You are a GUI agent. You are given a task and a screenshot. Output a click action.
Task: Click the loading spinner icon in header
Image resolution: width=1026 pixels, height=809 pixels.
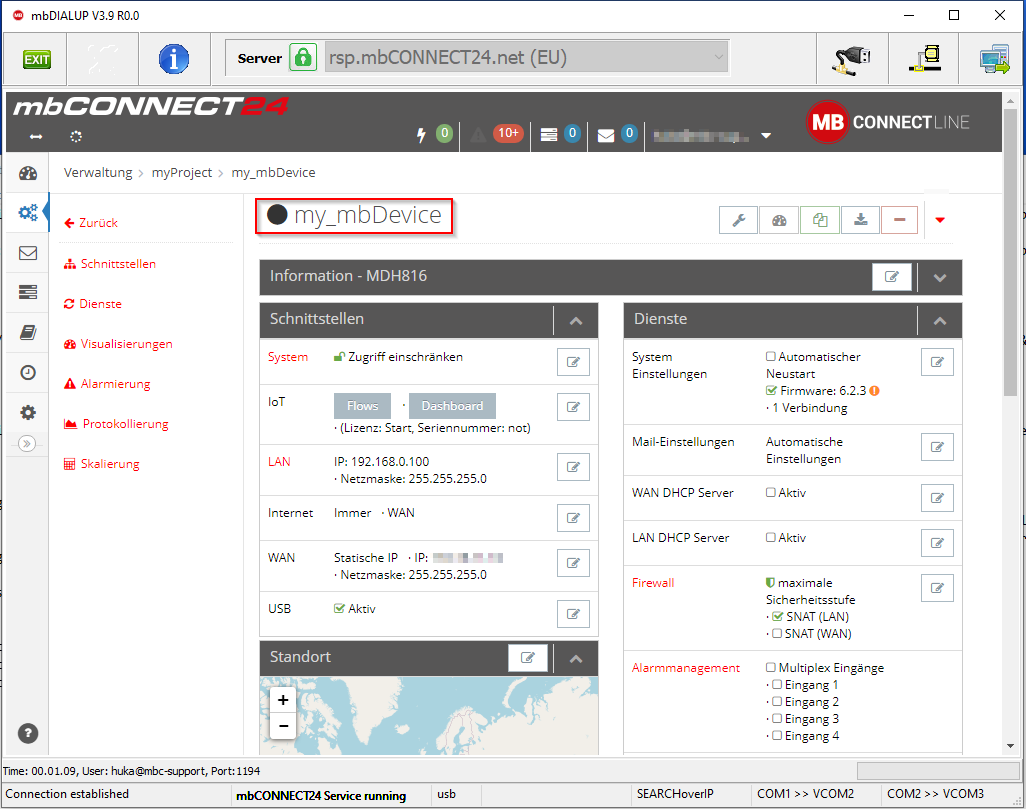(x=76, y=136)
